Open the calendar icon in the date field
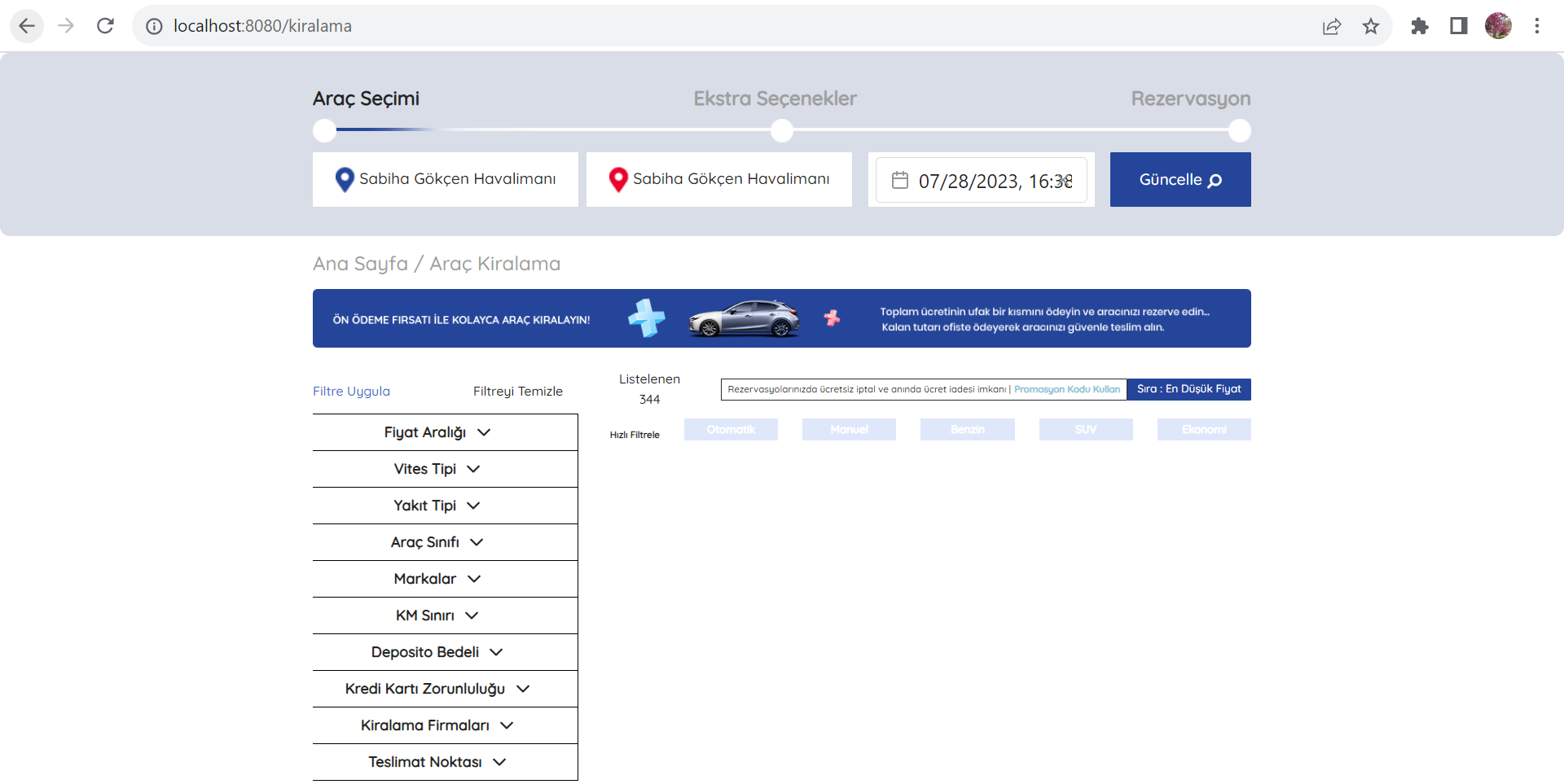 coord(899,179)
